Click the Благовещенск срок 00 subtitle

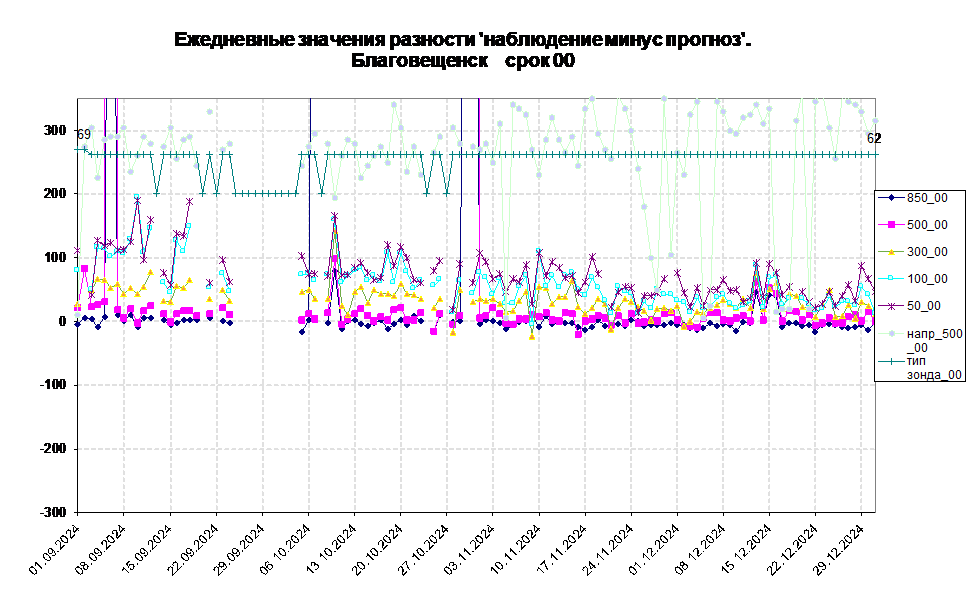[x=462, y=61]
